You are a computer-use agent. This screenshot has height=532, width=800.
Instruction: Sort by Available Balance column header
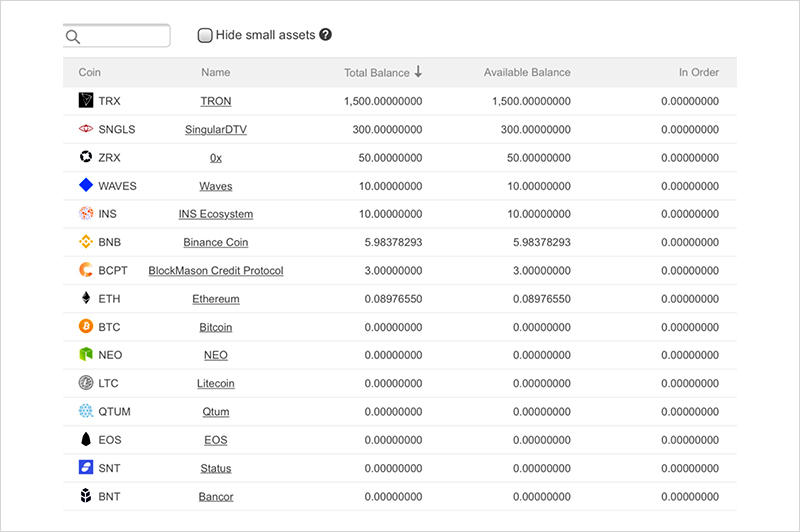pos(527,72)
